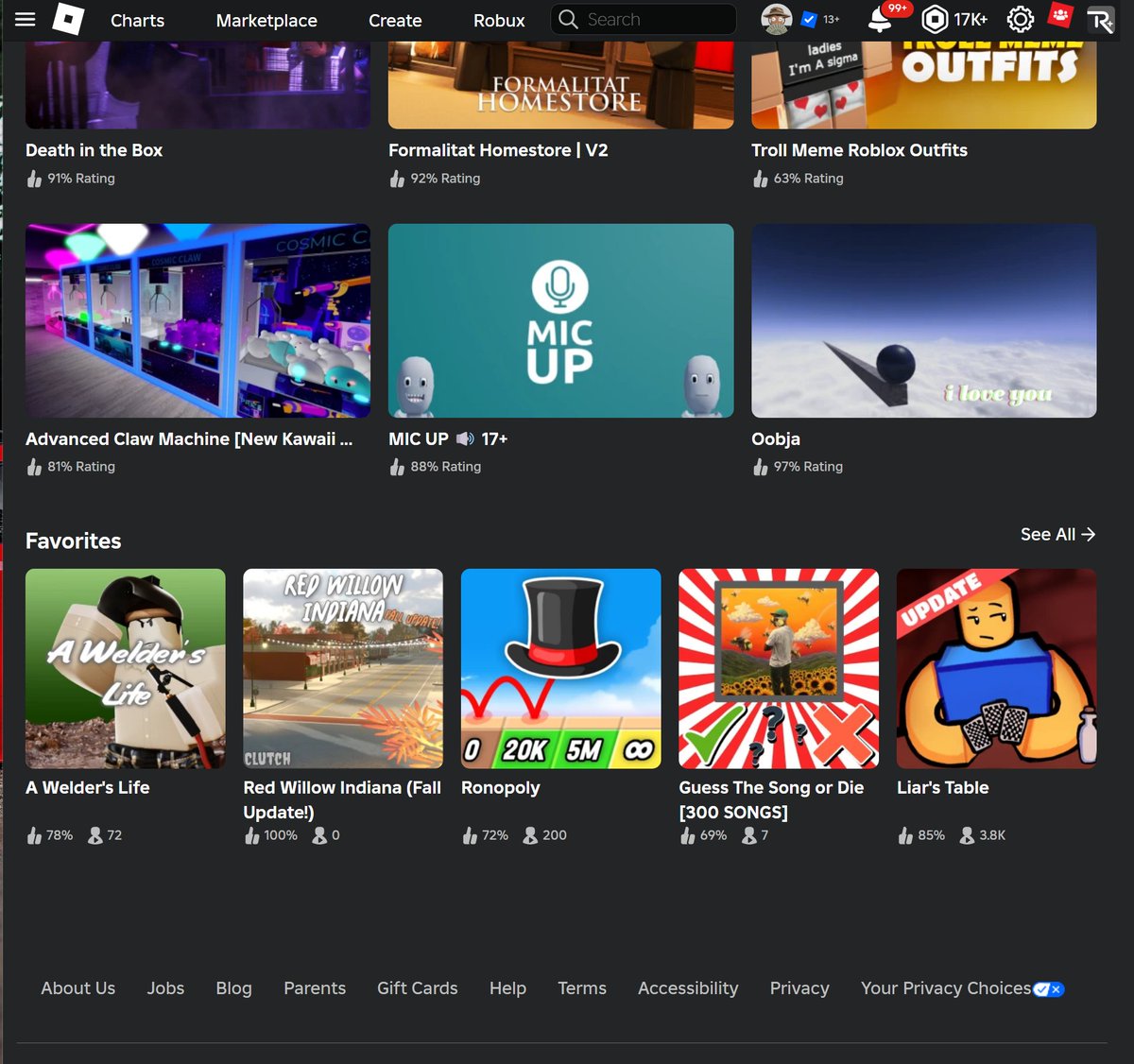The image size is (1134, 1064).
Task: Open the Create tab
Action: (x=395, y=20)
